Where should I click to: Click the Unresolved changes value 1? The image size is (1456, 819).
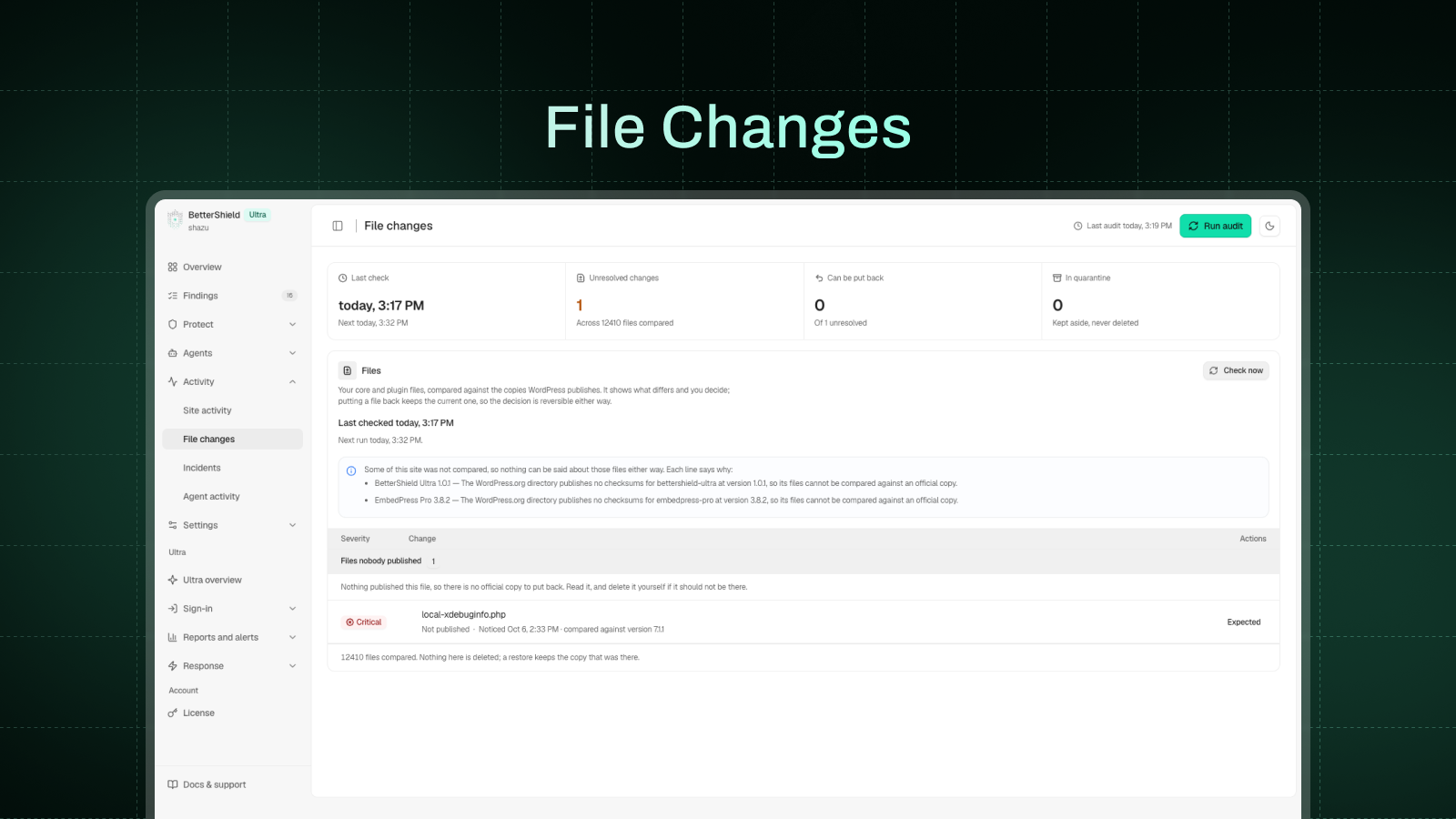[580, 306]
